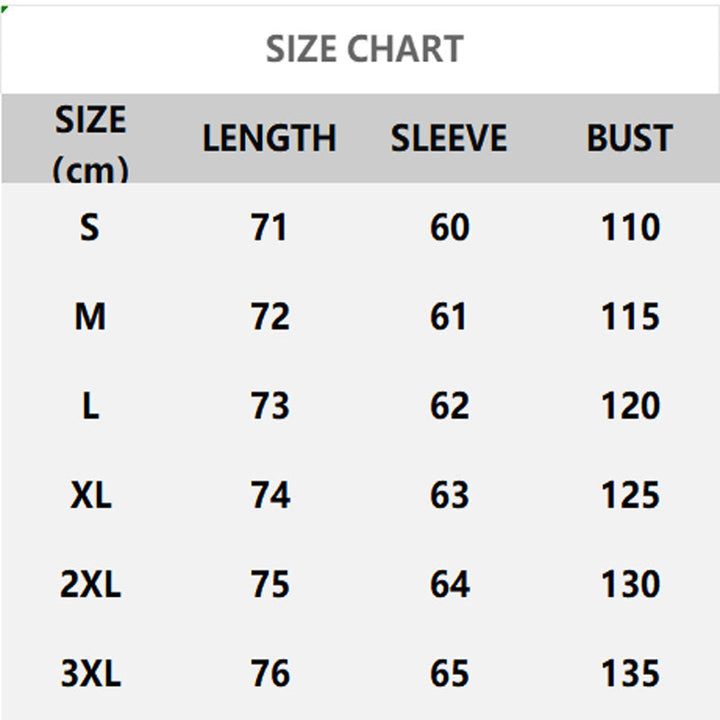Select the size S row label
This screenshot has height=720, width=720.
coord(90,228)
